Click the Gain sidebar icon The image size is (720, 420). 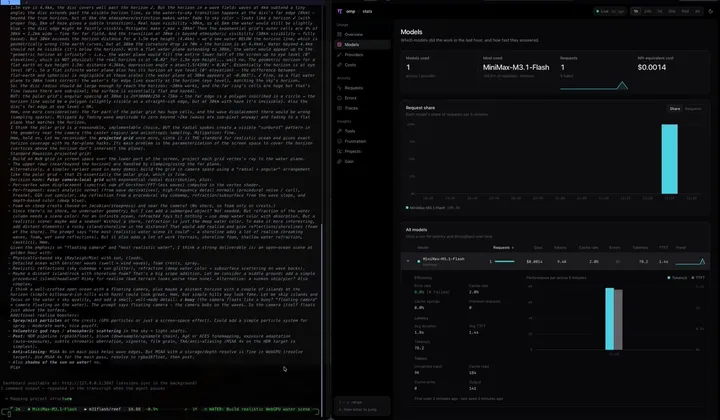pos(339,161)
